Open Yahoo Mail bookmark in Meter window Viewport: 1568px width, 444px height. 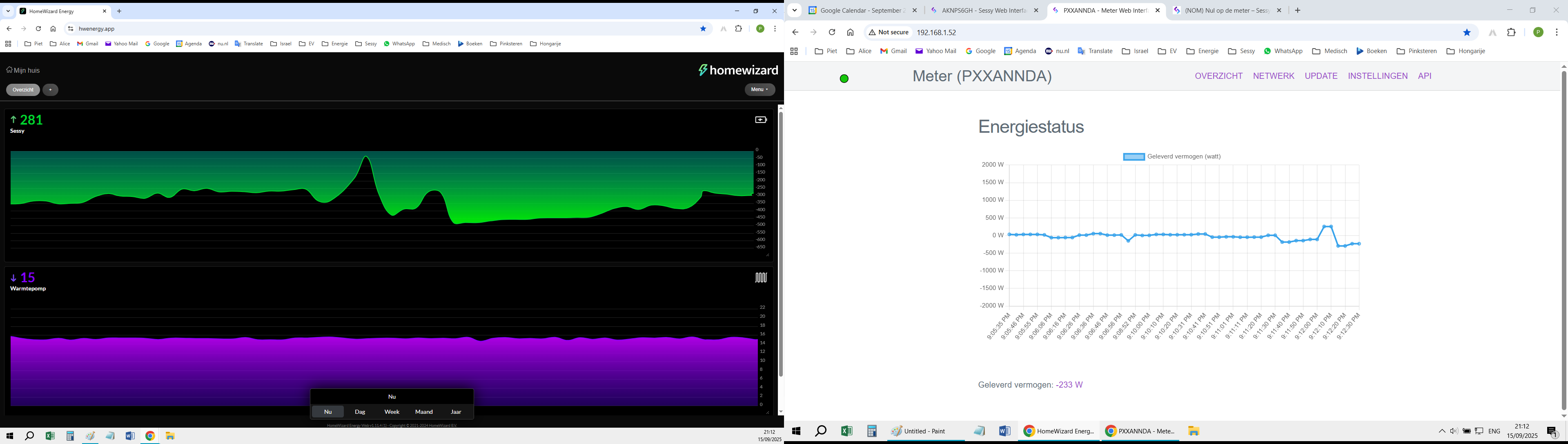(935, 52)
